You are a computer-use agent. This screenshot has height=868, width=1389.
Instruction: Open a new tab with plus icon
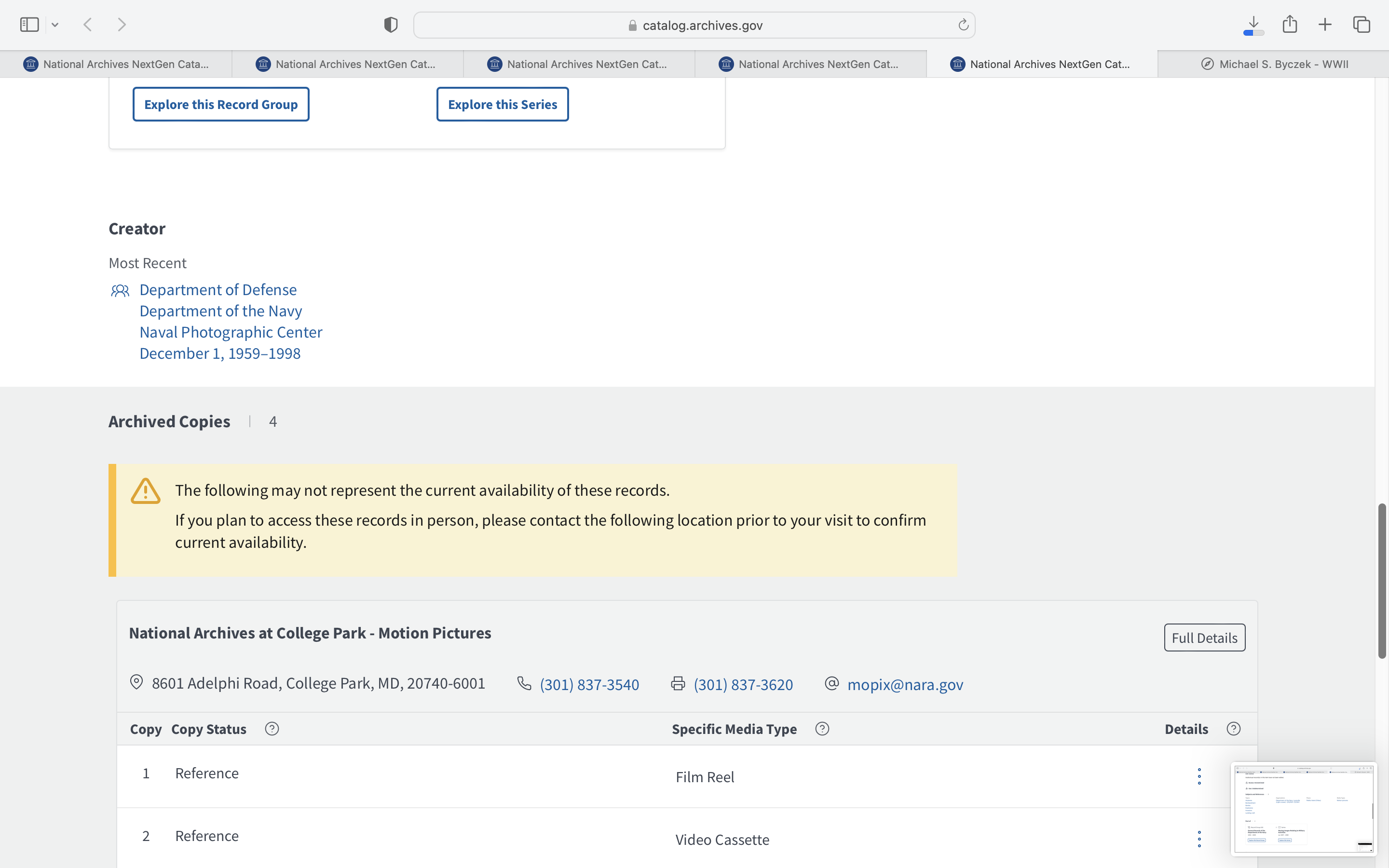pos(1325,25)
